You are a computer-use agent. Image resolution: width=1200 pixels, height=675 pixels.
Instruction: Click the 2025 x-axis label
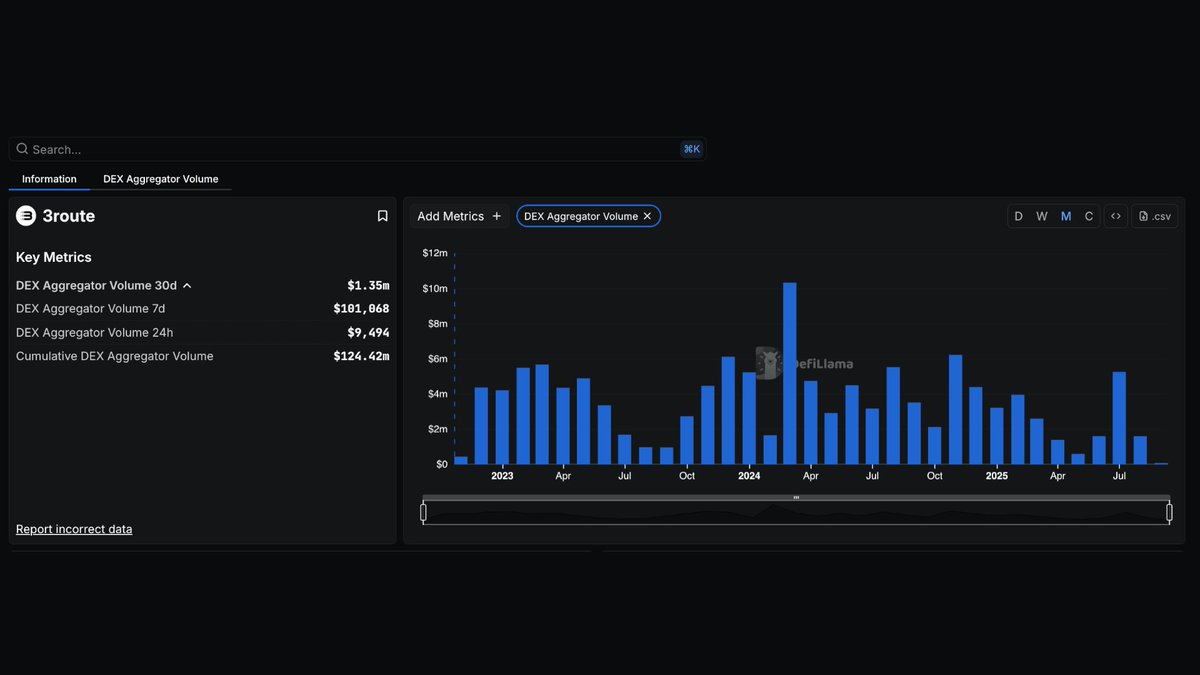[x=996, y=476]
